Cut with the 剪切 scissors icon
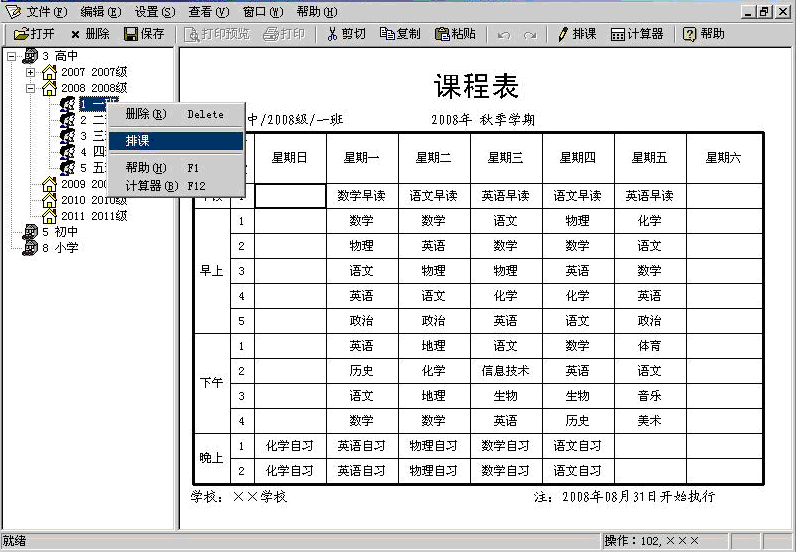Image resolution: width=796 pixels, height=552 pixels. point(333,34)
